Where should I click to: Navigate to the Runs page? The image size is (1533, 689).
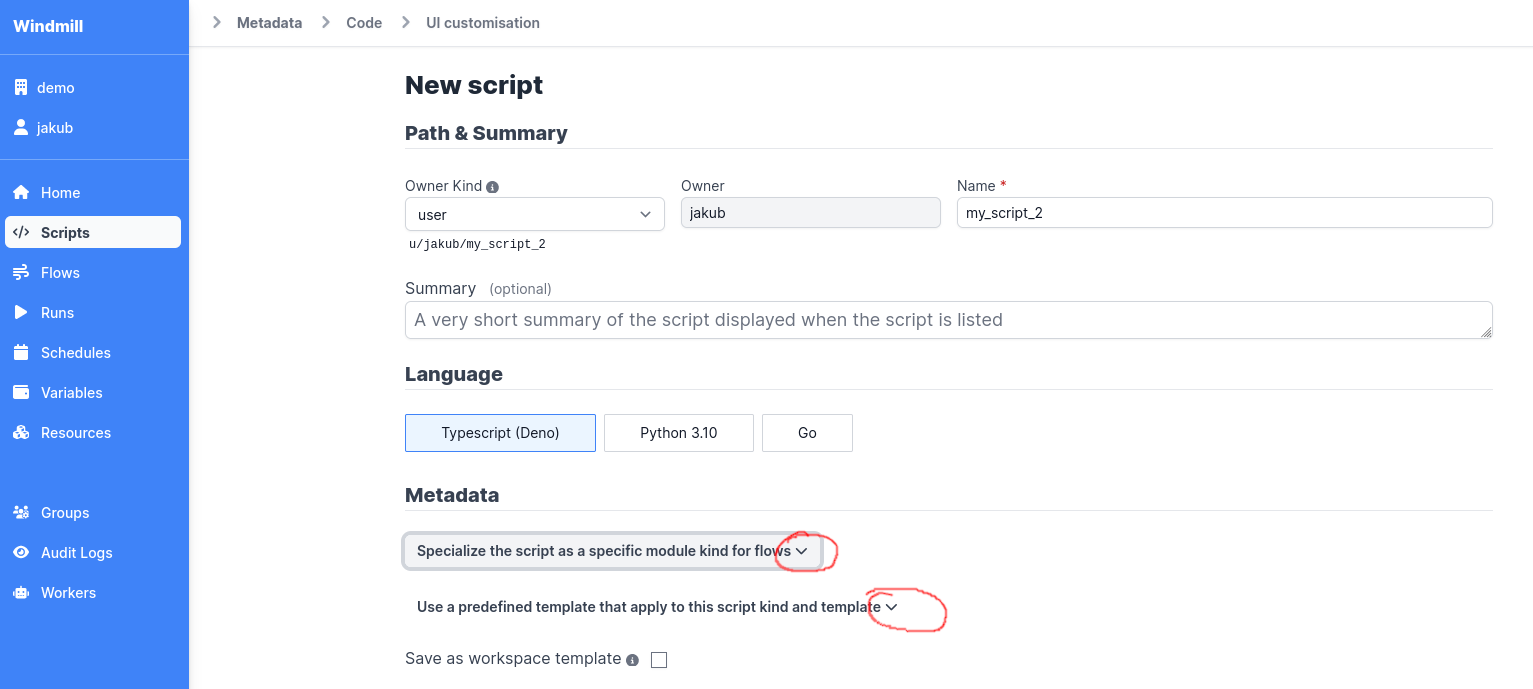coord(58,312)
